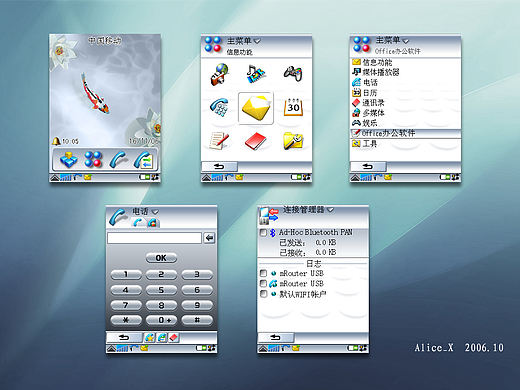The height and width of the screenshot is (390, 520).
Task: Open the music note media player icon in grid
Action: point(256,74)
